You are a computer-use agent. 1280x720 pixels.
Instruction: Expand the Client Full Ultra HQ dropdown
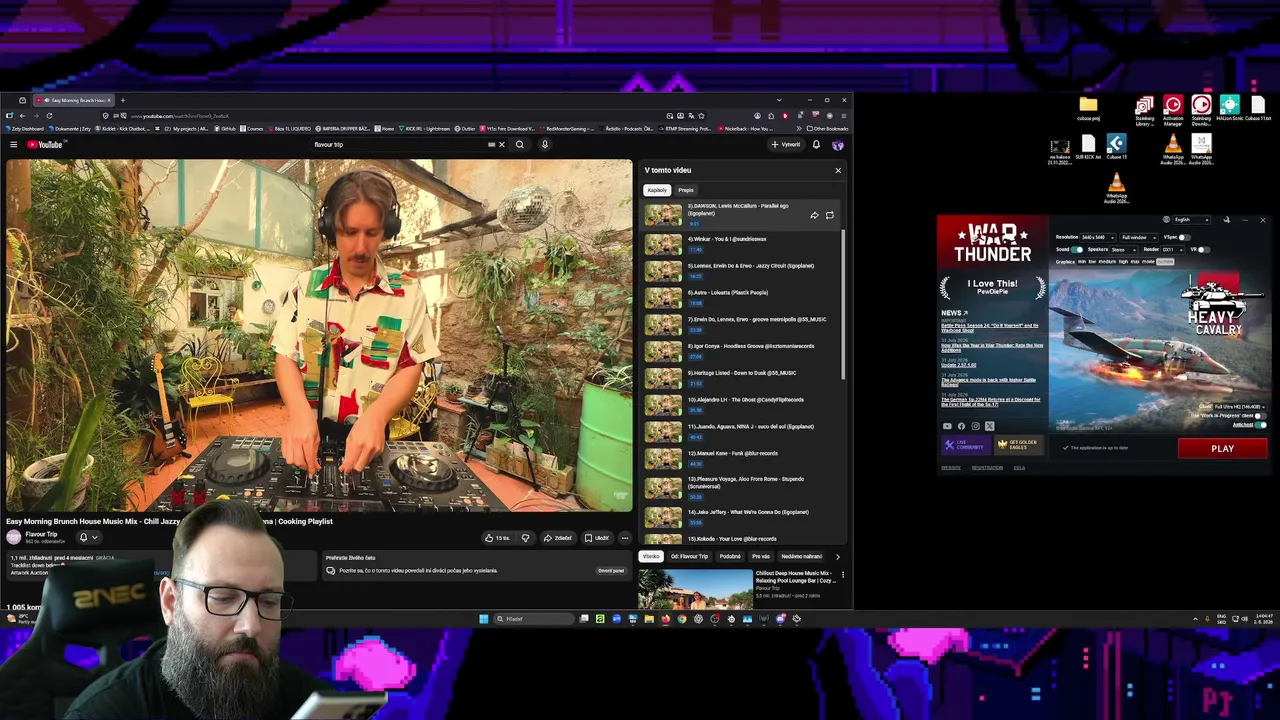1240,407
